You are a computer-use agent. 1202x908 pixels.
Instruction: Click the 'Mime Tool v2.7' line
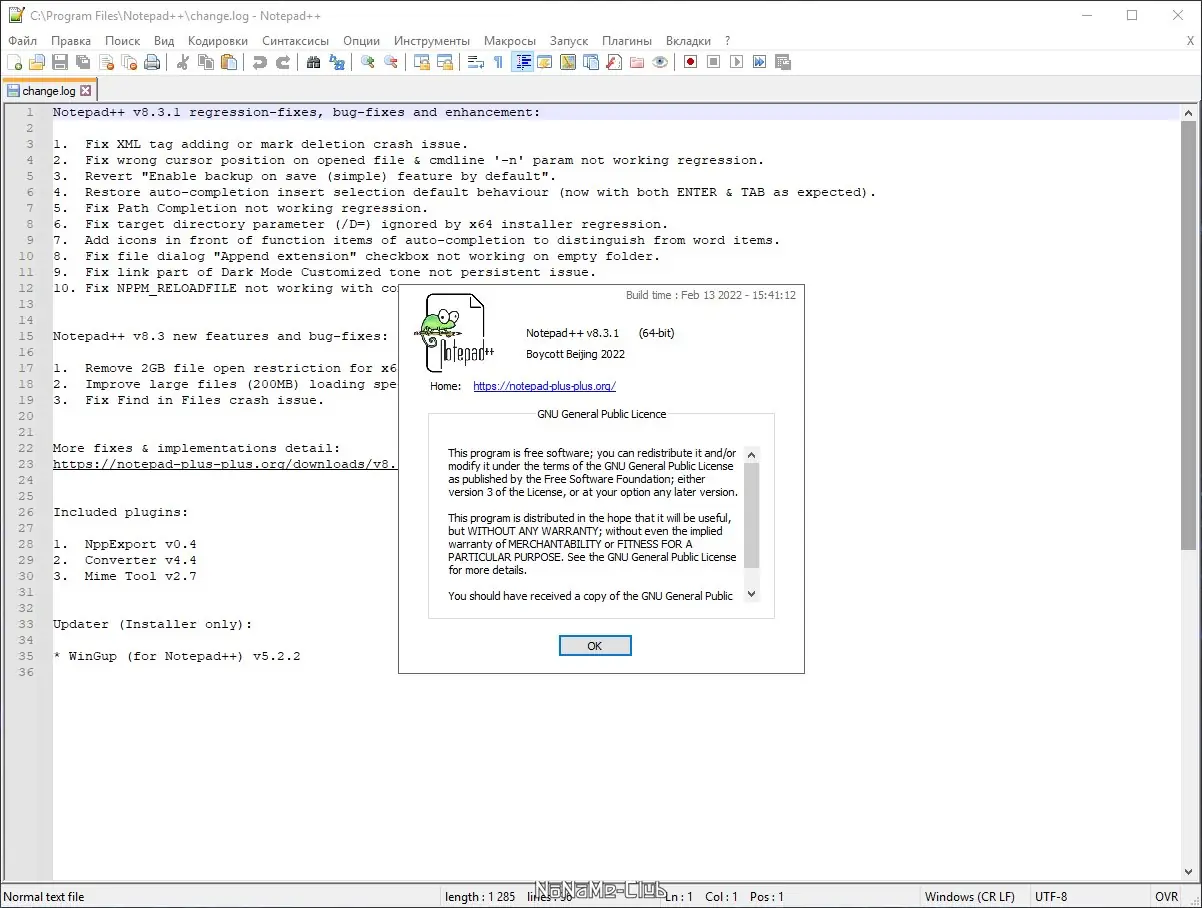point(125,576)
